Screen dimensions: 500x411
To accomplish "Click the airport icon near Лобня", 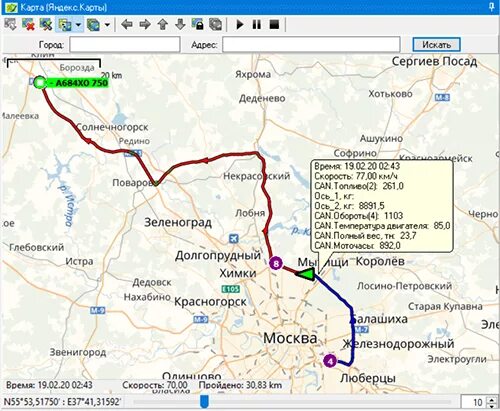I will [x=234, y=239].
